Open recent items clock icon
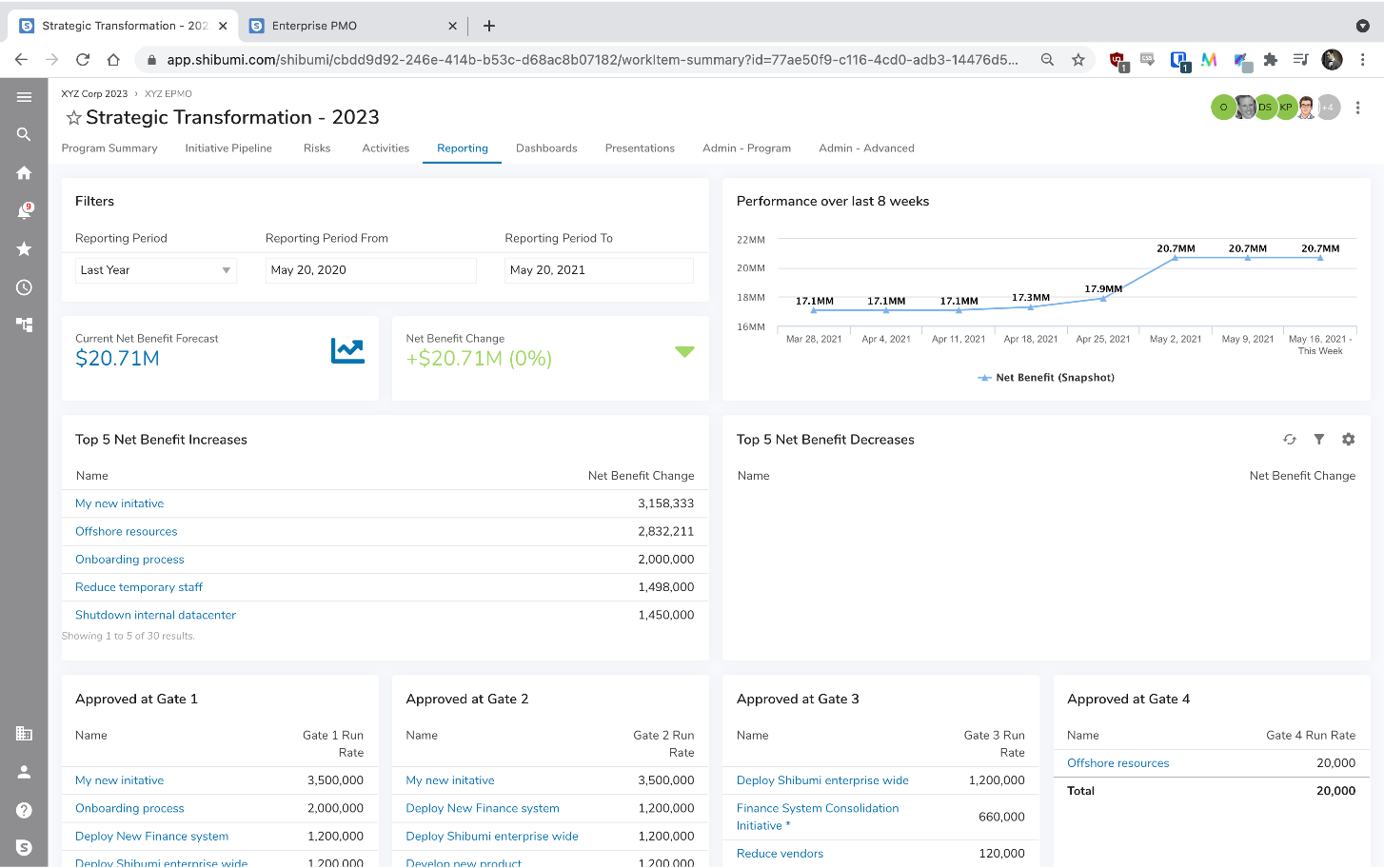1384x868 pixels. [24, 287]
